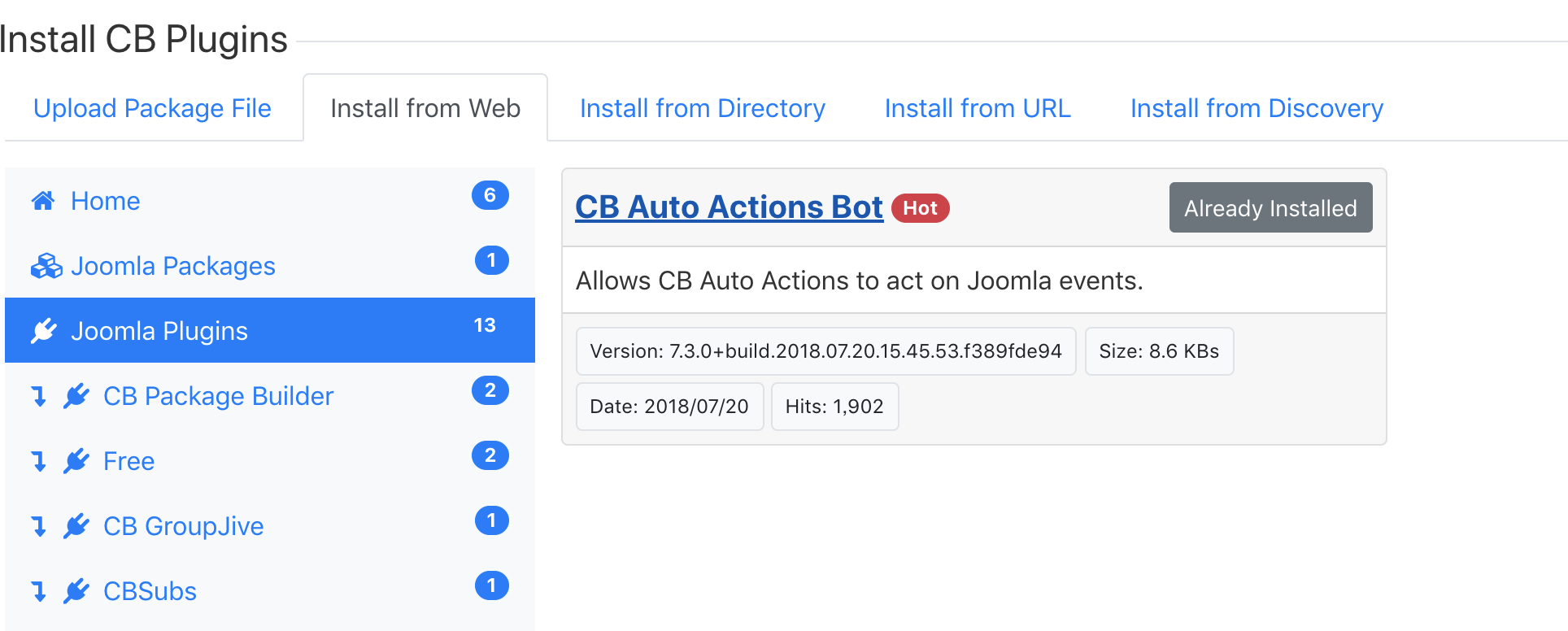Viewport: 1568px width, 631px height.
Task: Select the Joomla Plugins category
Action: [270, 330]
